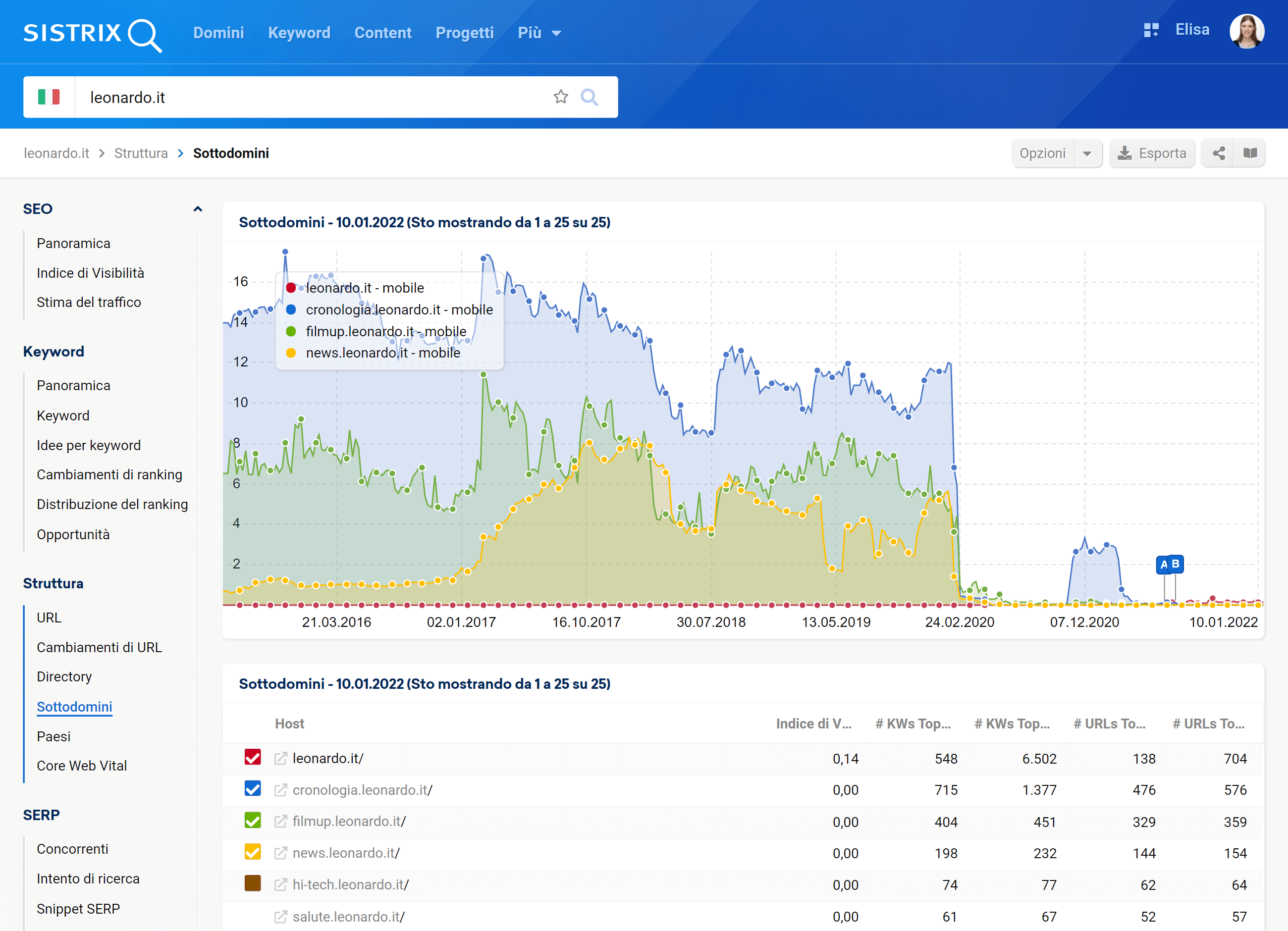Open Core Web Vital page

[82, 767]
